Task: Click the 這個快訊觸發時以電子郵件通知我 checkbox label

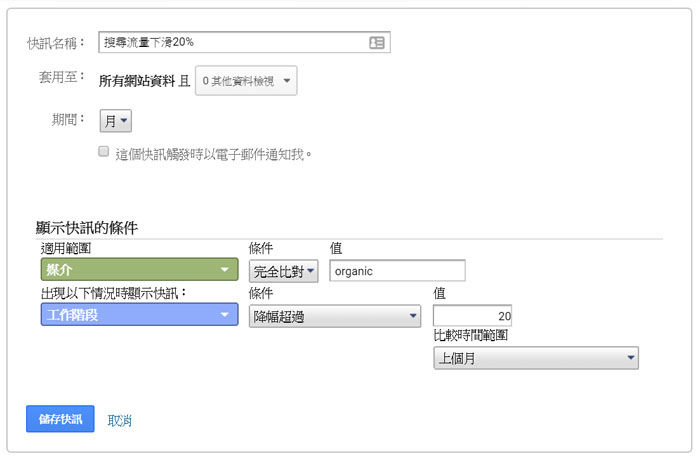Action: [x=214, y=154]
